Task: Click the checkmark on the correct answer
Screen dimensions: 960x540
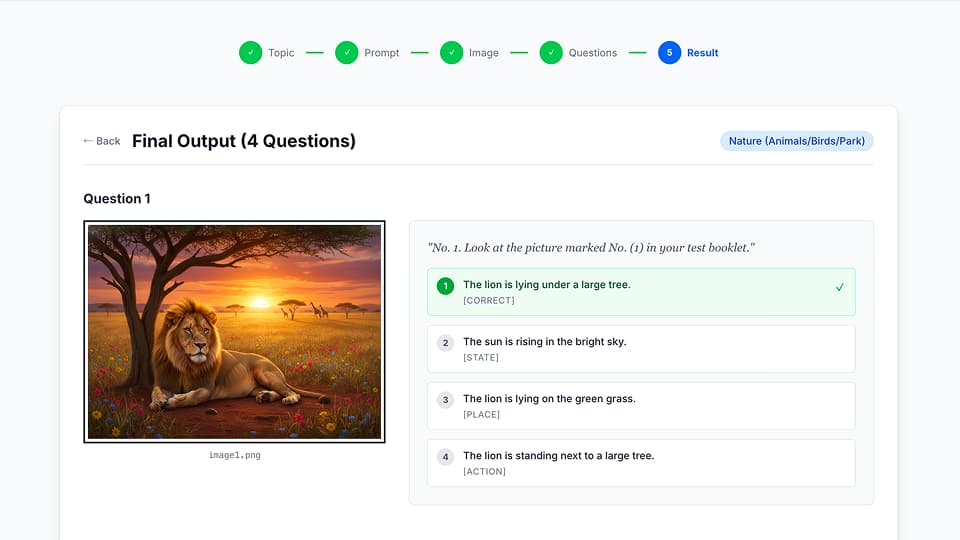Action: [839, 287]
